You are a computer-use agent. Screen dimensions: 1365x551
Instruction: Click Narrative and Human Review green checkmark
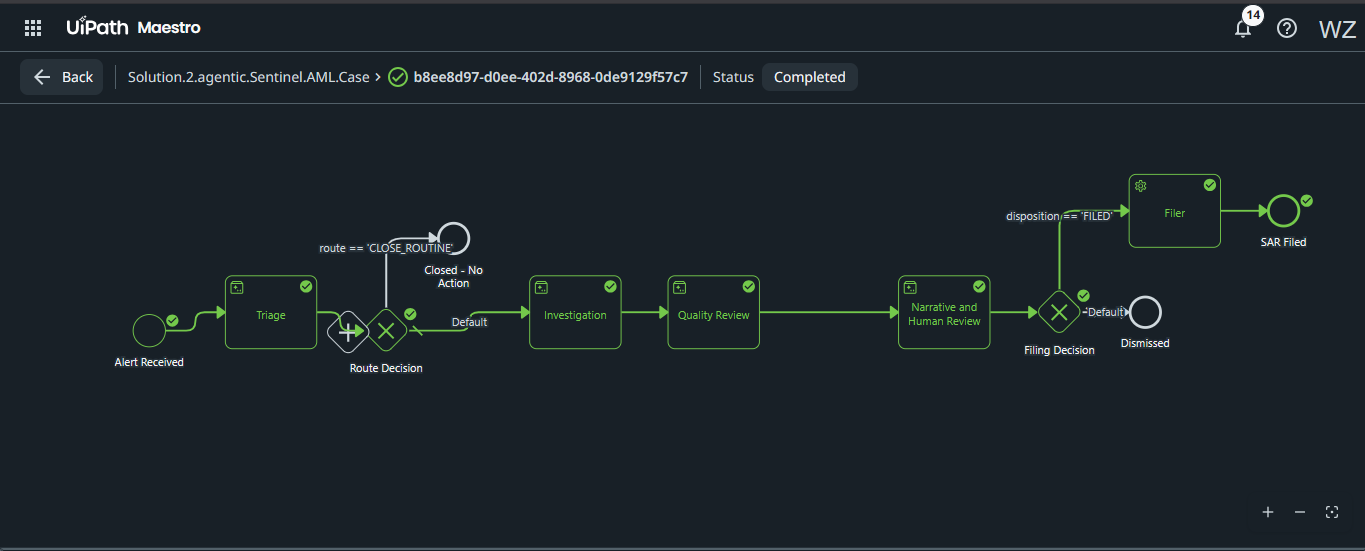click(979, 286)
